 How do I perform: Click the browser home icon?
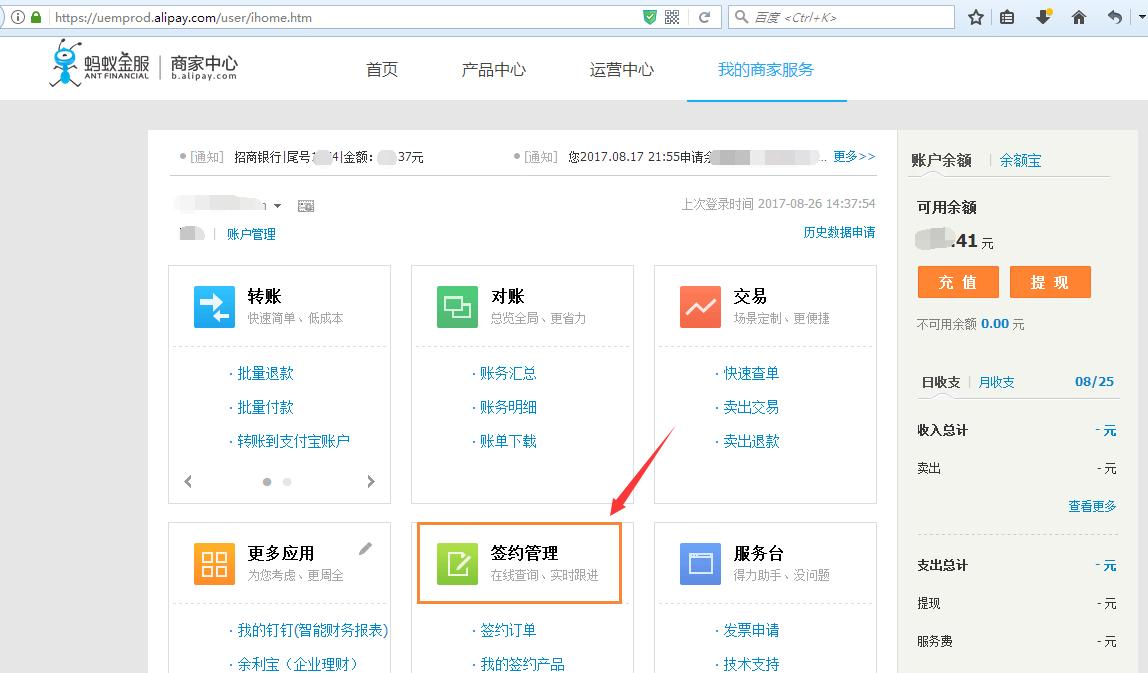coord(1078,17)
